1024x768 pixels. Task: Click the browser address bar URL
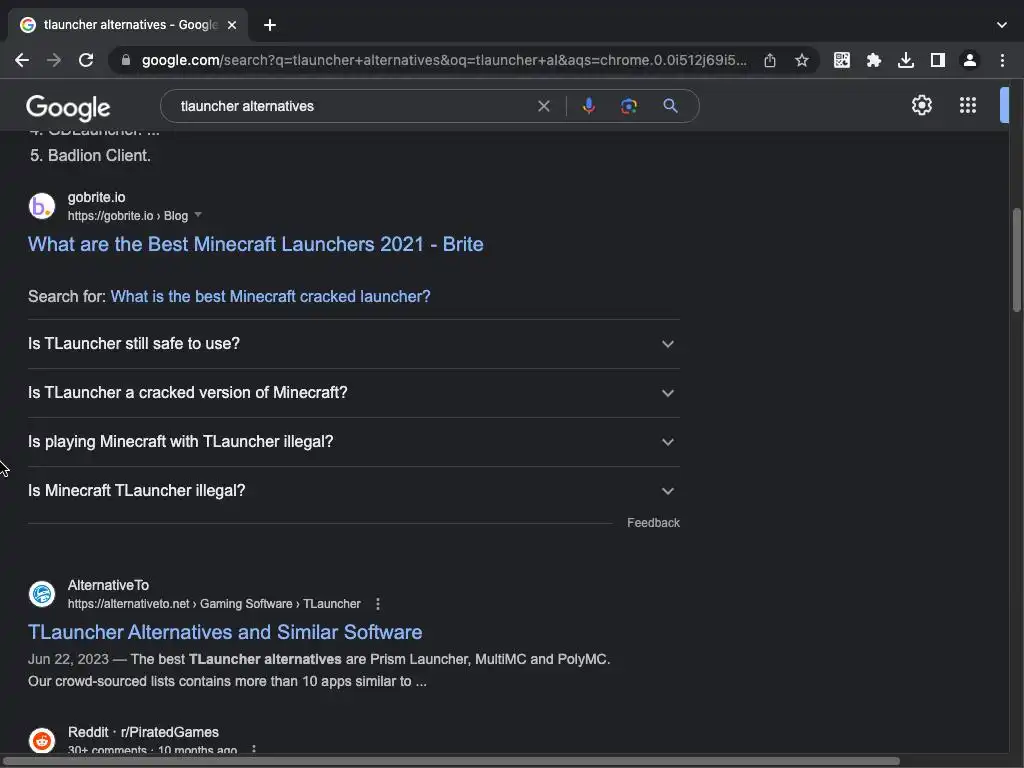pos(444,60)
